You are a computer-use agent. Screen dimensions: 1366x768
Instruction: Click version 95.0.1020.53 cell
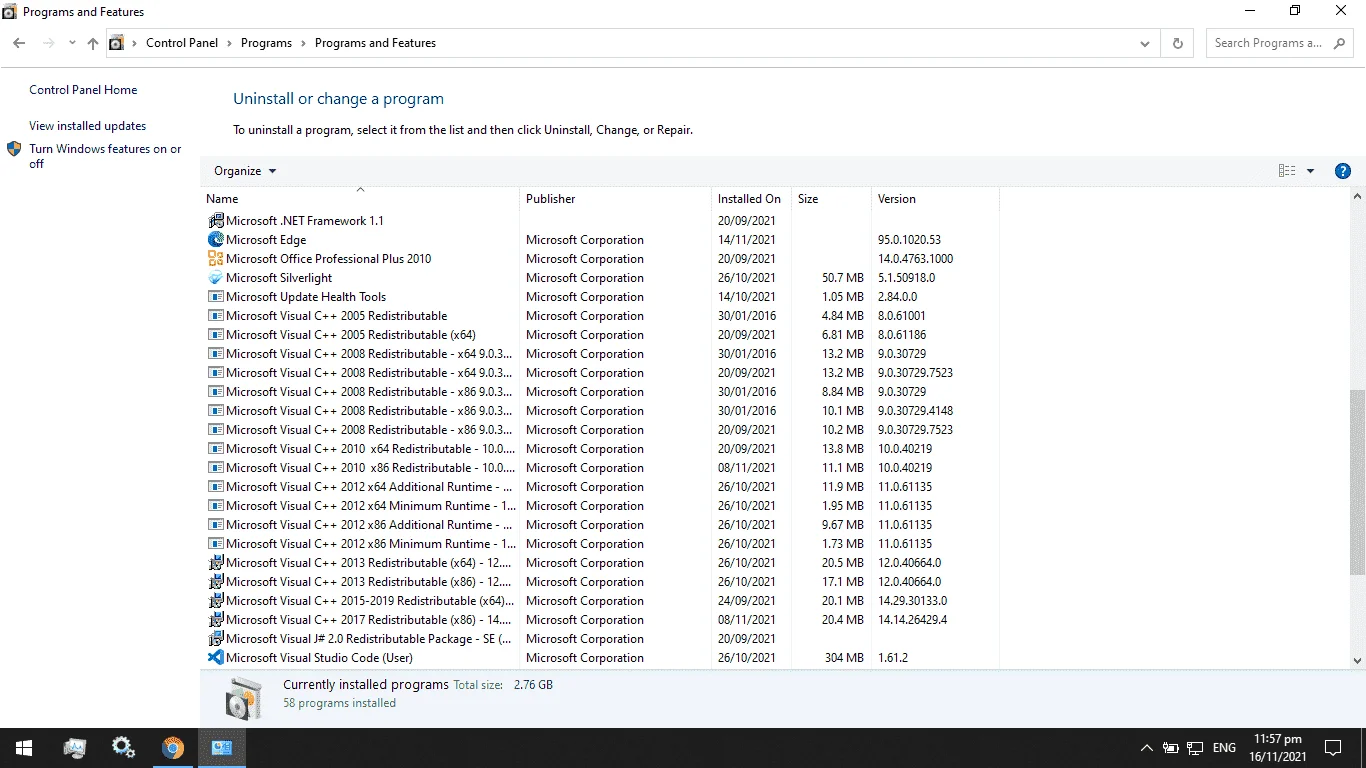[x=909, y=240]
